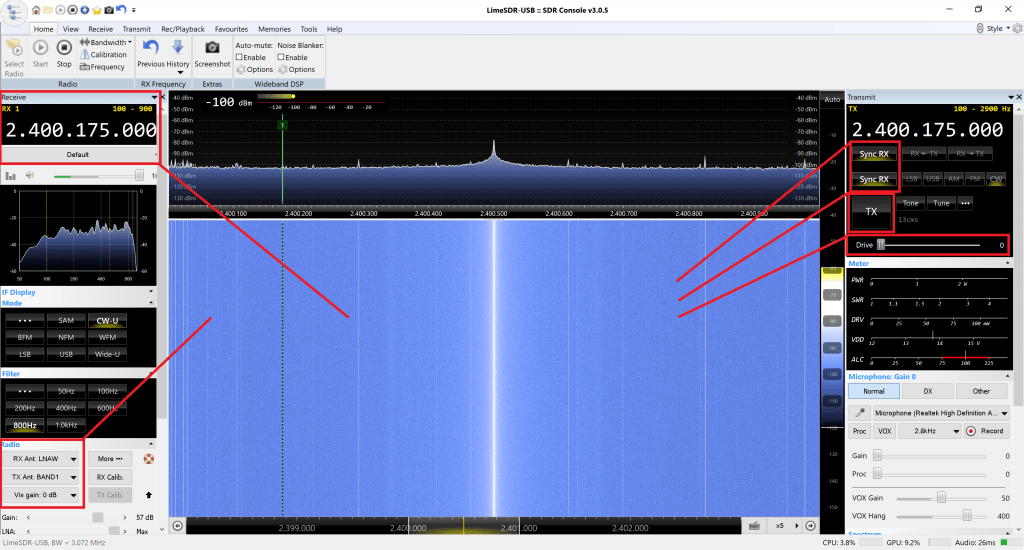Click the Screenshot camera icon in ribbon
The width and height of the screenshot is (1024, 550).
(x=212, y=48)
